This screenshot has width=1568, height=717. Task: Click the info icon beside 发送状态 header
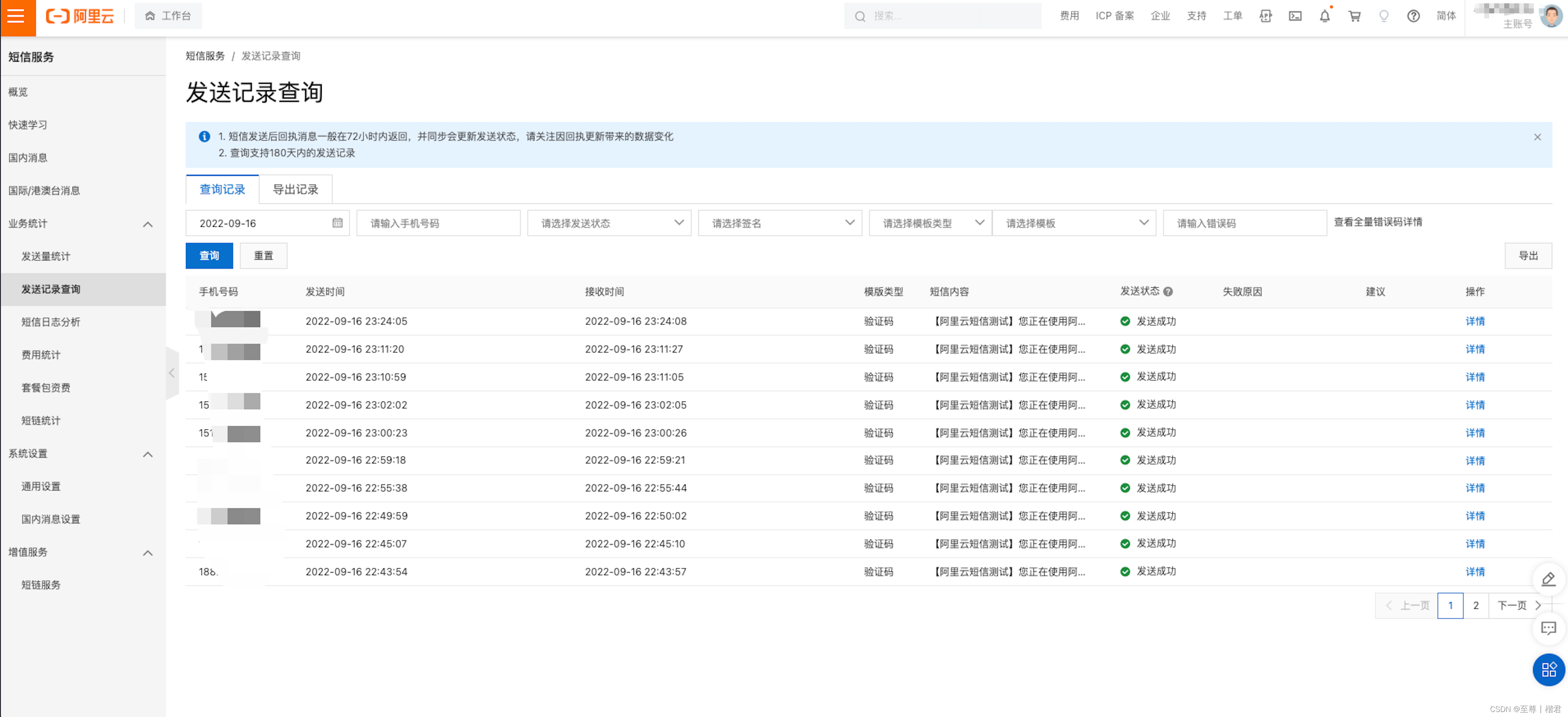pos(1168,291)
